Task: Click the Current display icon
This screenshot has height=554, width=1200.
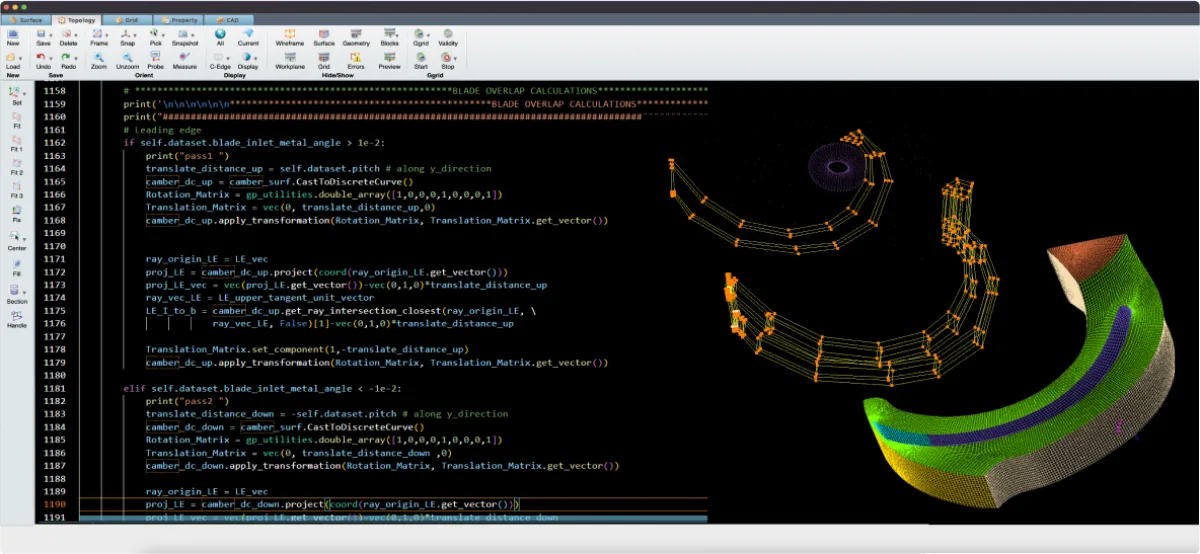Action: 248,33
